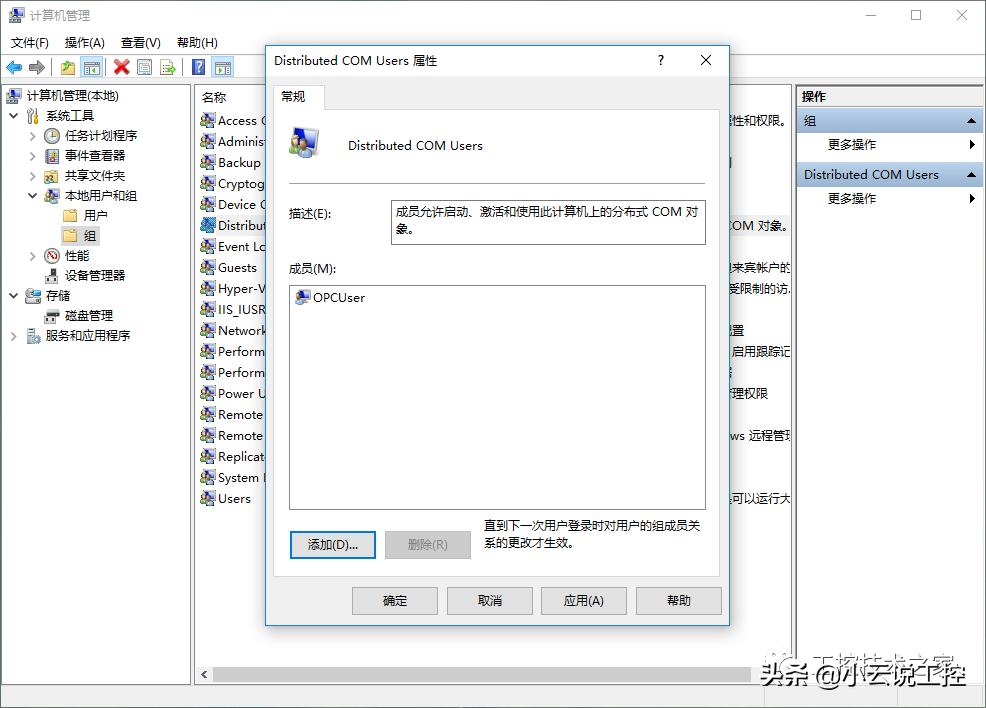Switch to the 常规 tab in the dialog
986x708 pixels.
click(x=295, y=97)
